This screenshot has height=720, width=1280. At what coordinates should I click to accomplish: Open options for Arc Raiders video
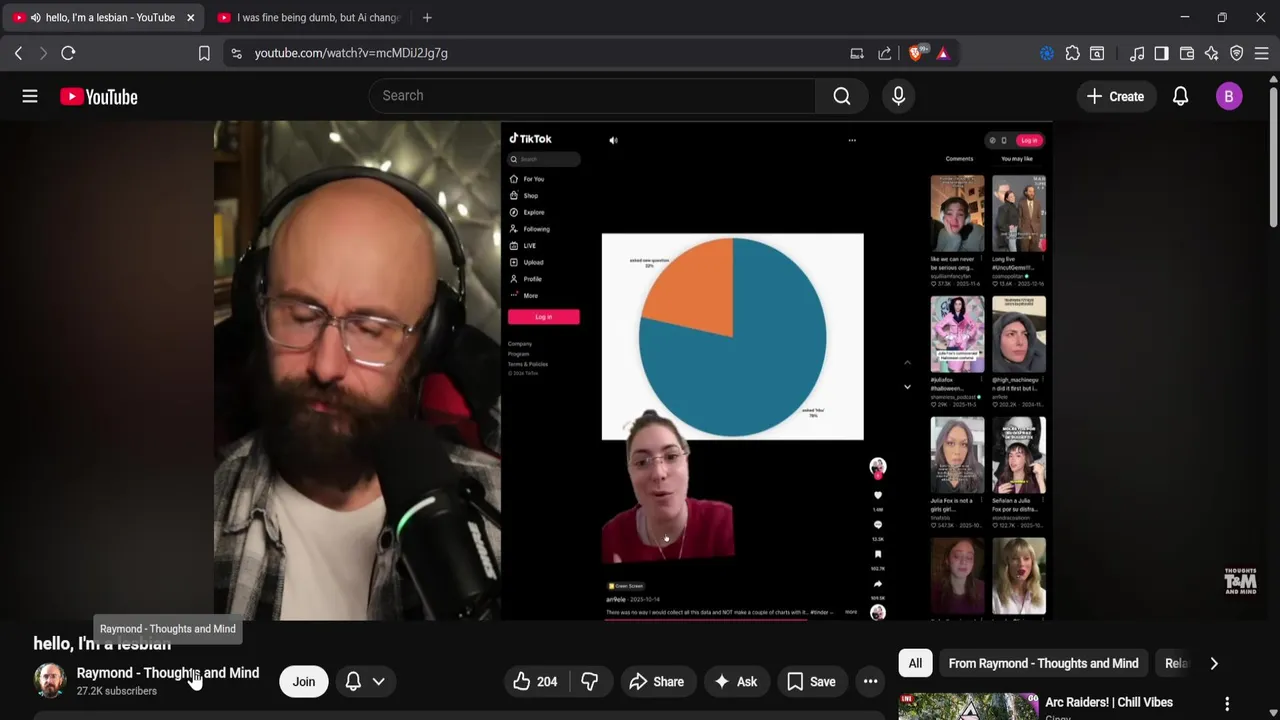pos(1227,704)
